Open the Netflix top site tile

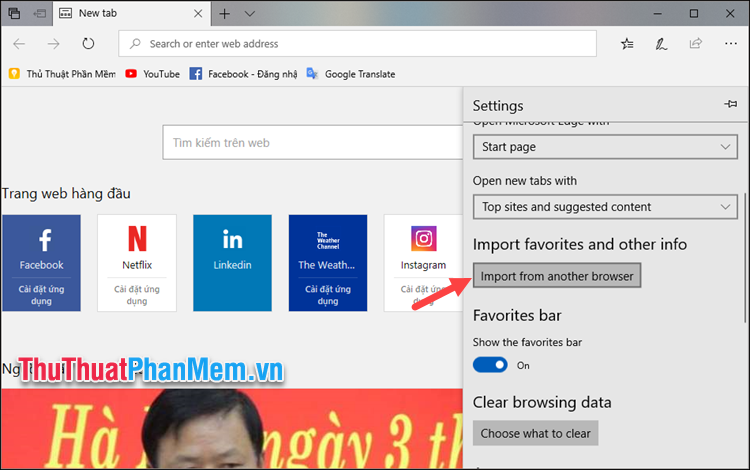[137, 263]
